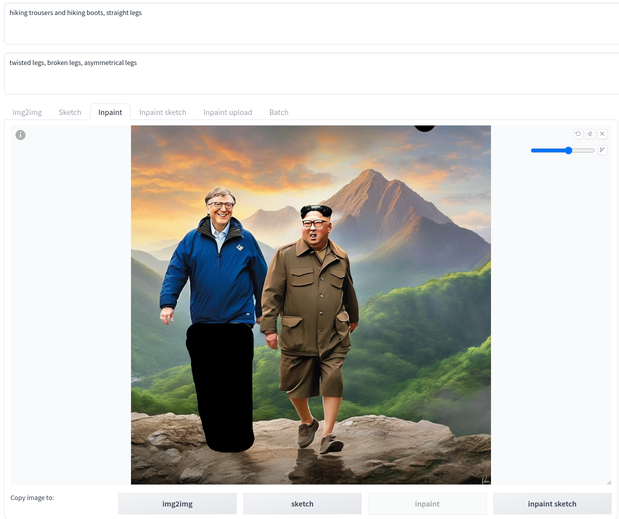This screenshot has width=619, height=519.
Task: Switch to the img2img tab
Action: pos(27,112)
